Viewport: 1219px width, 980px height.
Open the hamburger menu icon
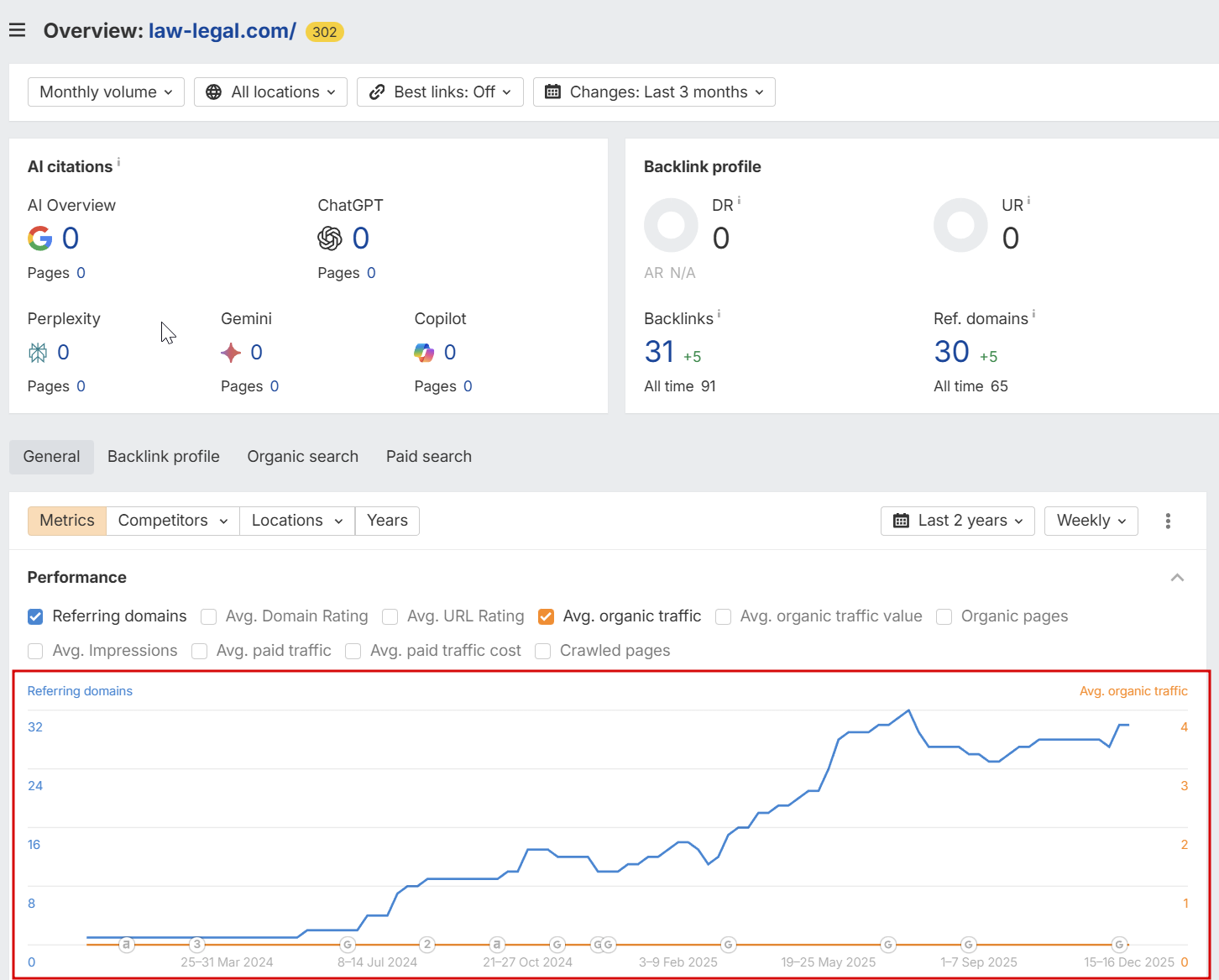[x=17, y=31]
